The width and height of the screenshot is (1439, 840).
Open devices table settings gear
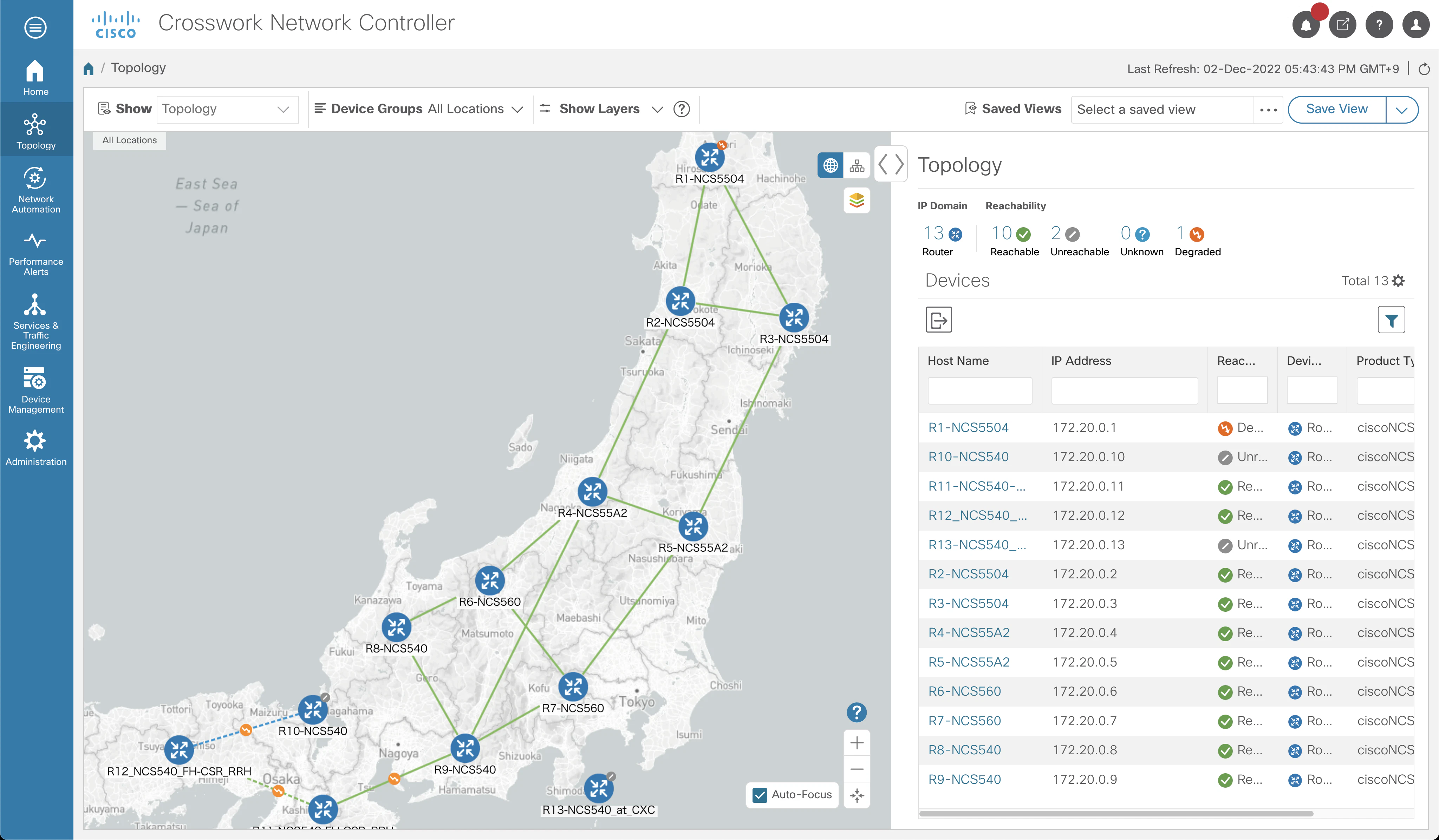click(x=1398, y=281)
